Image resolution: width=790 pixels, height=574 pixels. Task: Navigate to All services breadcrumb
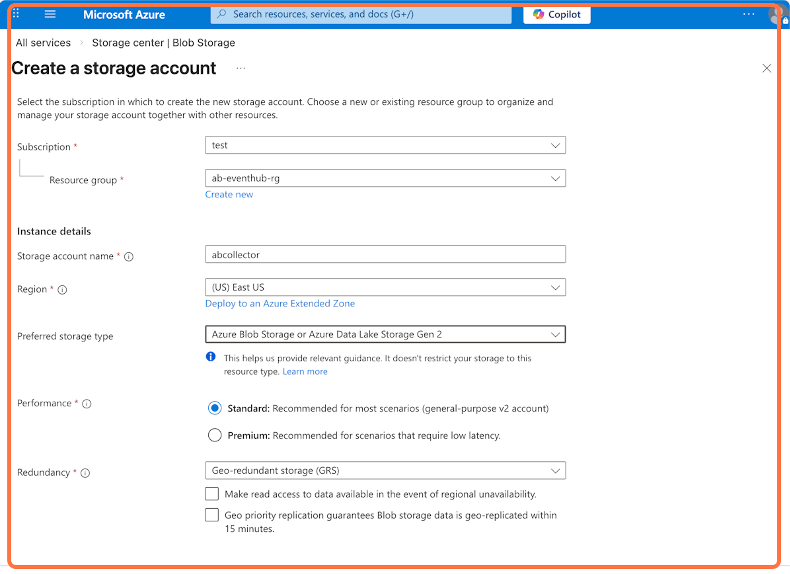tap(43, 43)
